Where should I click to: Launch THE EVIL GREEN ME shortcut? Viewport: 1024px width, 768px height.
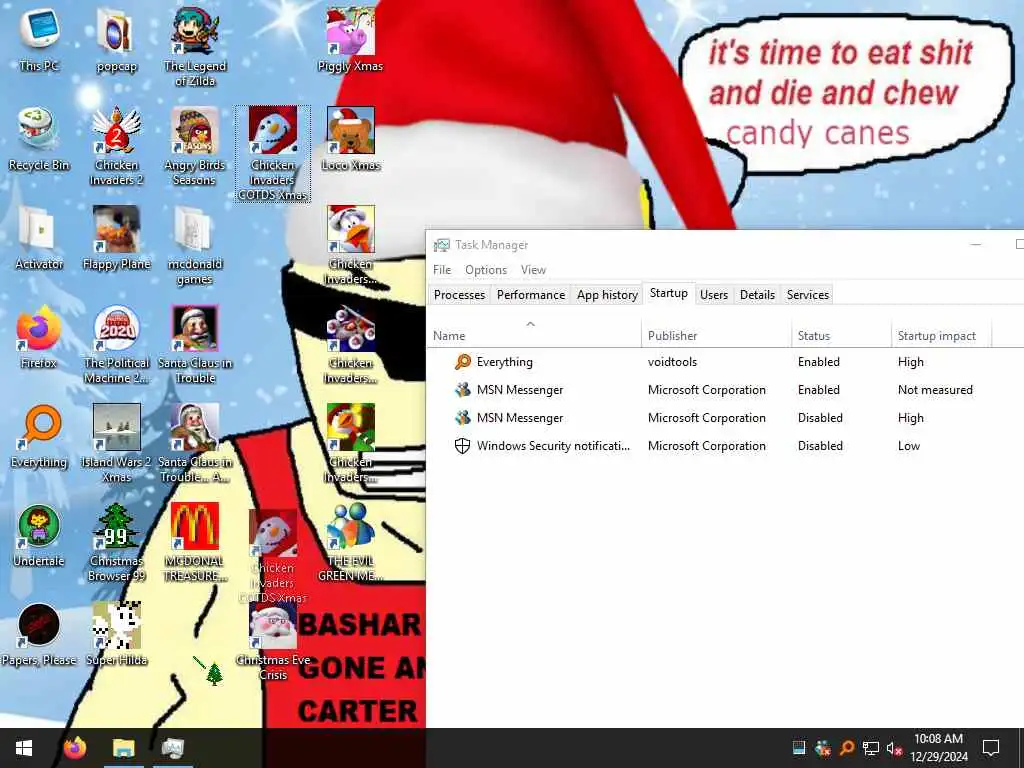[x=351, y=543]
